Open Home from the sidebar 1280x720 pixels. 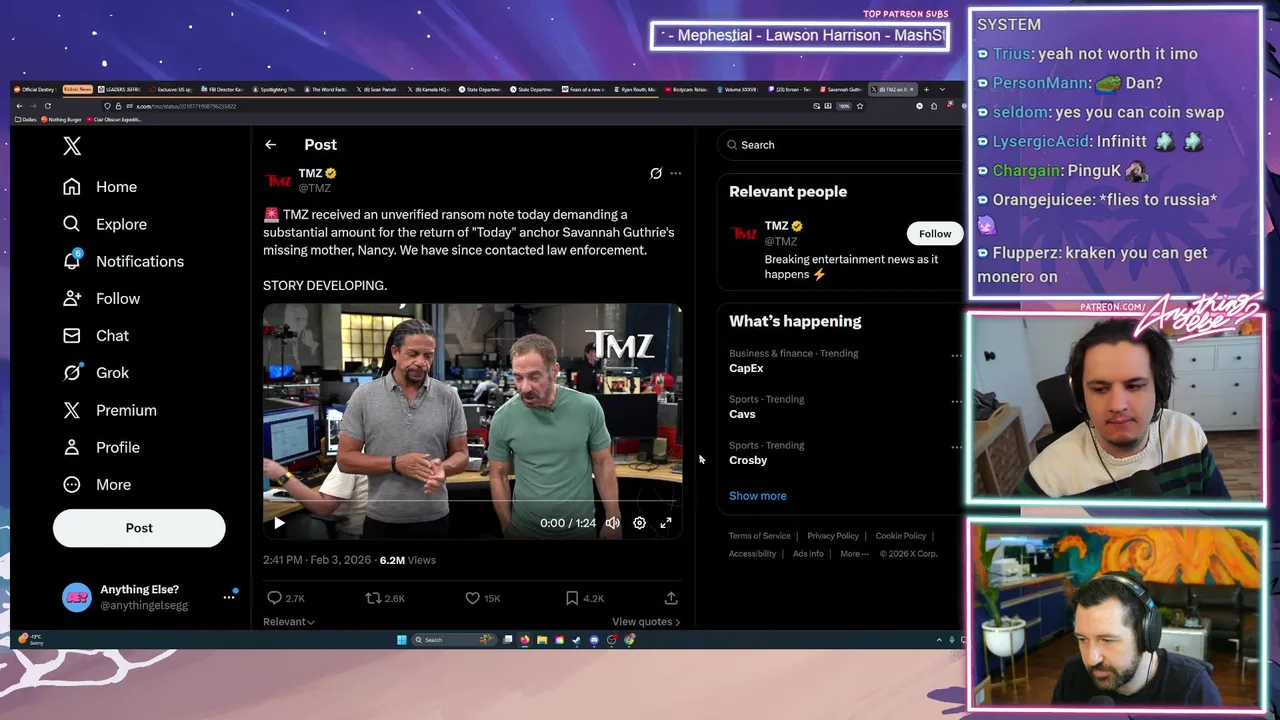point(100,187)
